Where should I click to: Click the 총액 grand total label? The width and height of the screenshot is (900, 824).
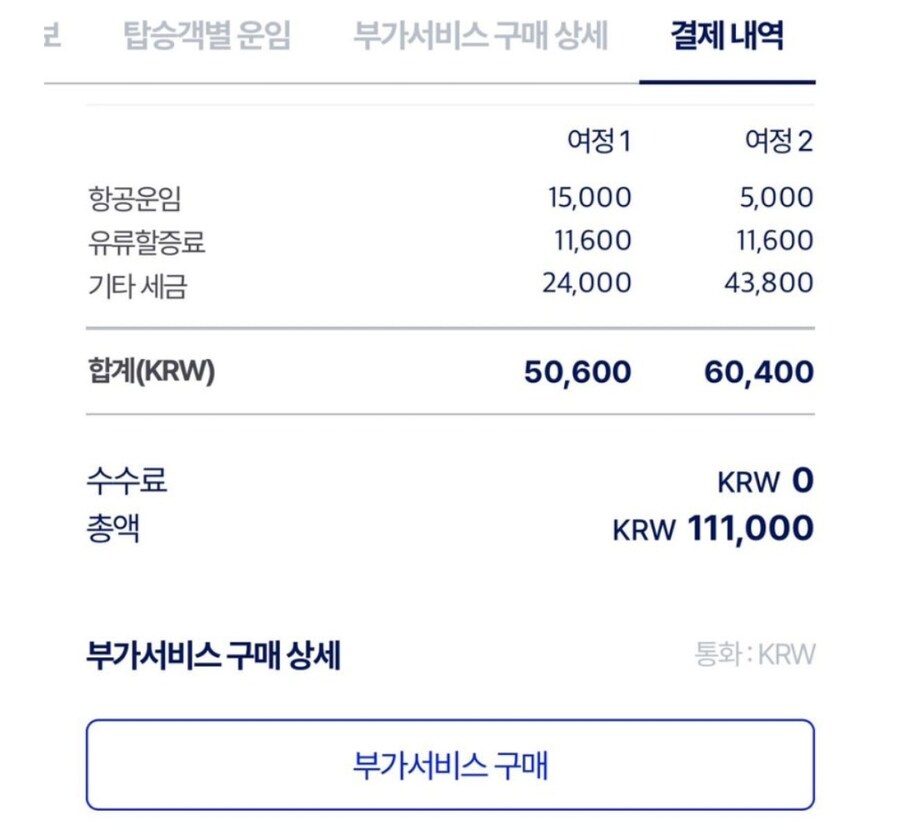[x=112, y=527]
